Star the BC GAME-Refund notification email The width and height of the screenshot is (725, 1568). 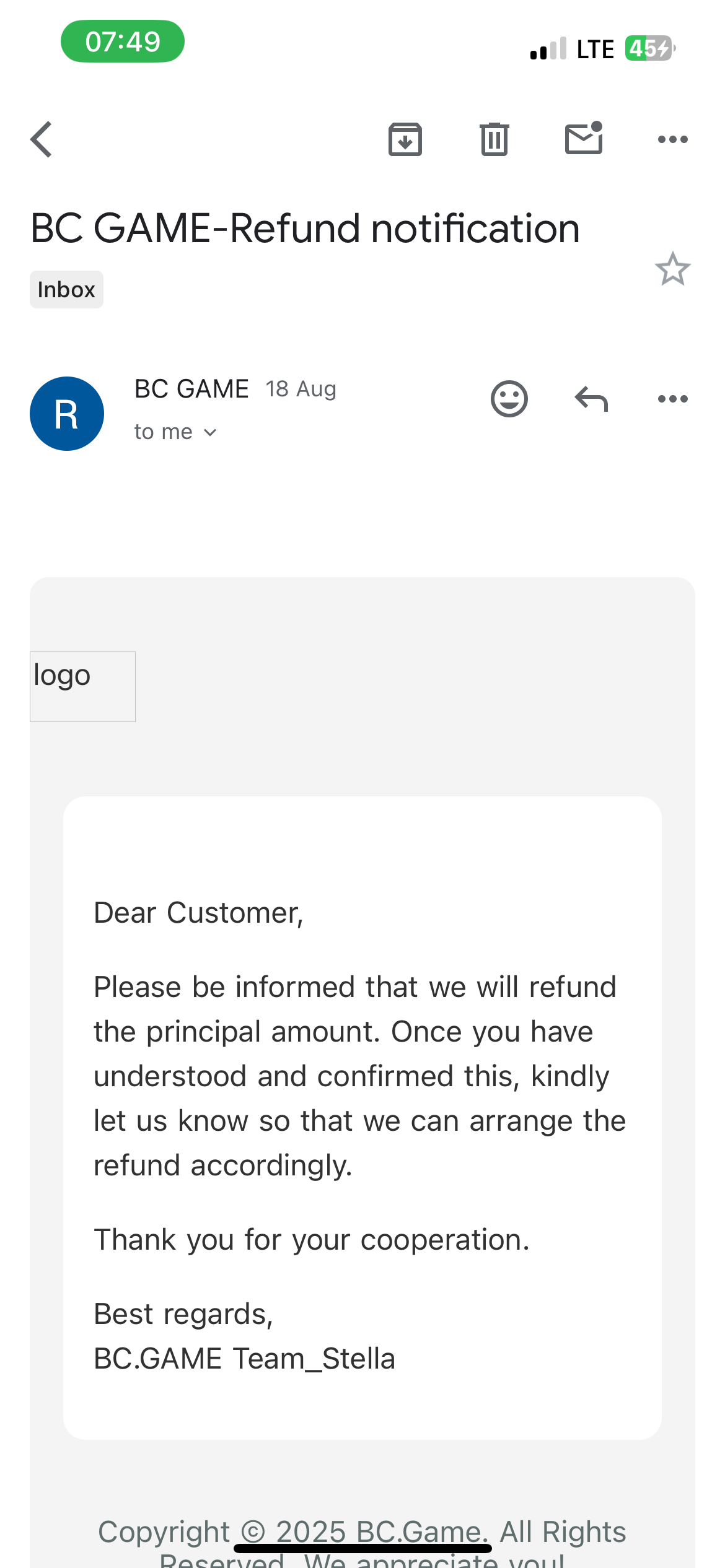[x=673, y=269]
